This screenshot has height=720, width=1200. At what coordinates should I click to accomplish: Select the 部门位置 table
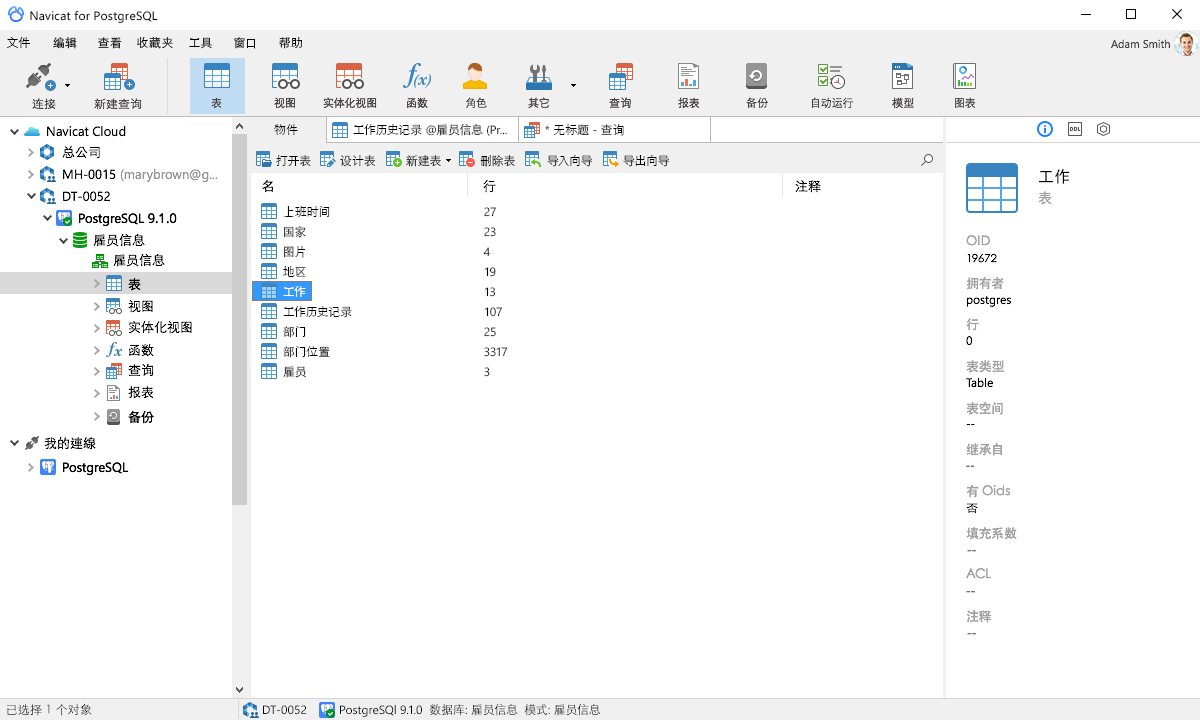pyautogui.click(x=295, y=352)
